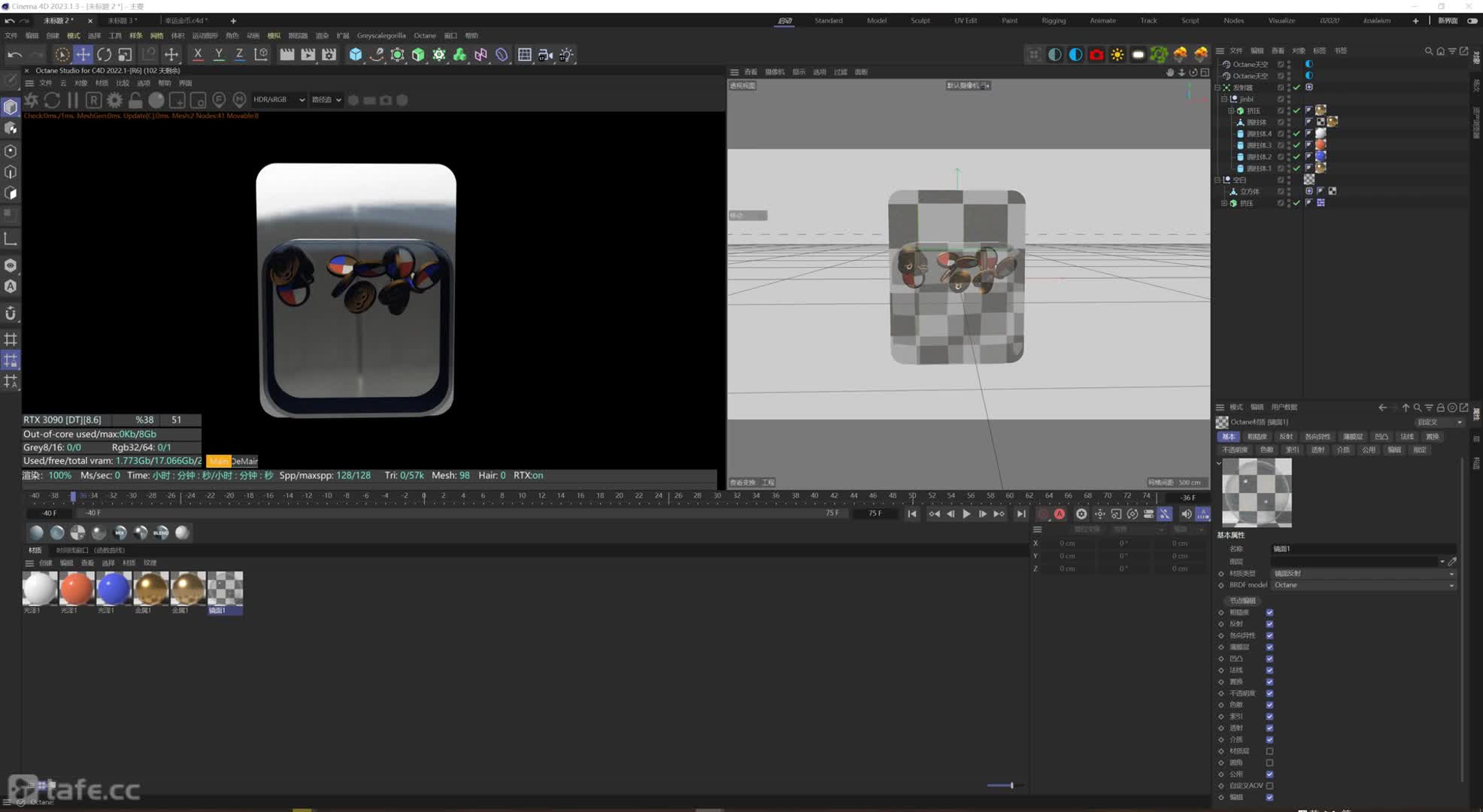Viewport: 1483px width, 812px height.
Task: Select the Move tool in top toolbar
Action: [83, 54]
